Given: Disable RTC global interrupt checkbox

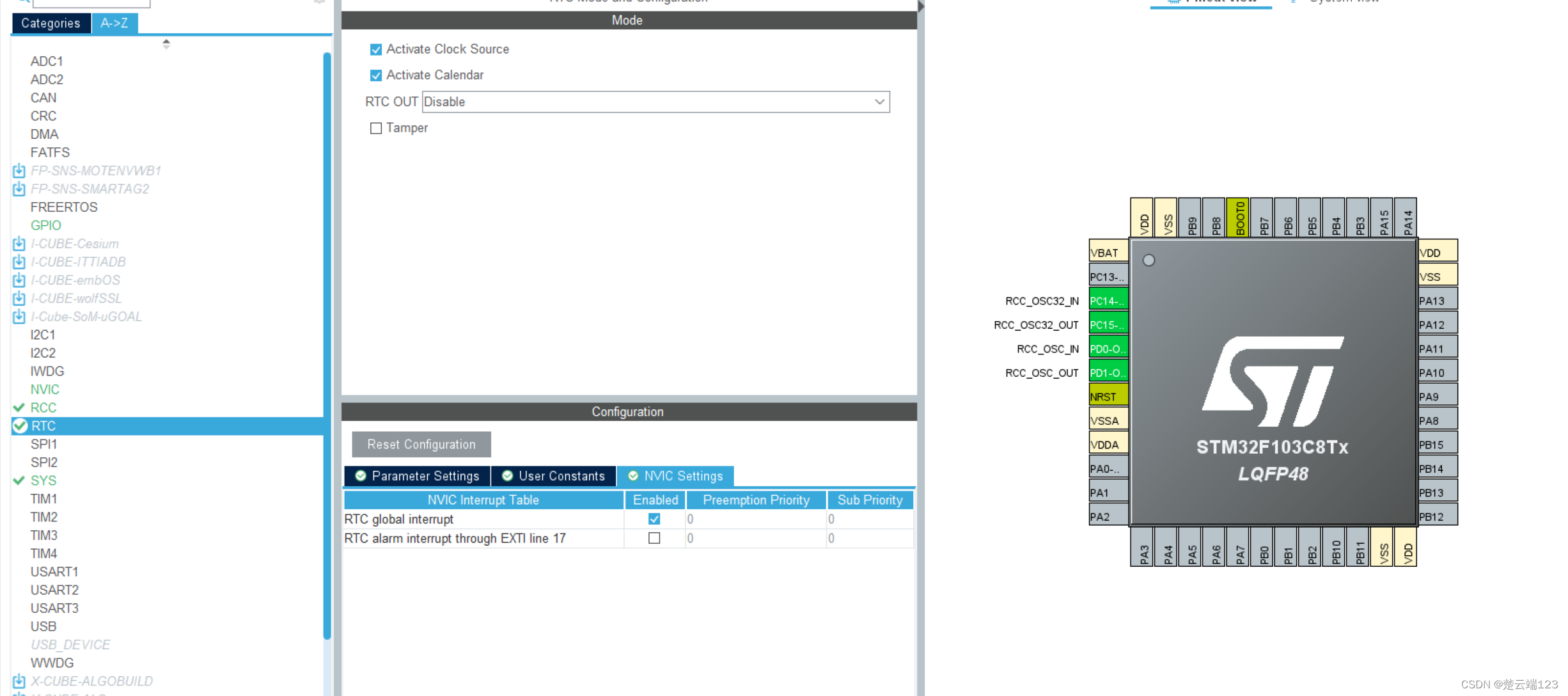Looking at the screenshot, I should pyautogui.click(x=654, y=519).
